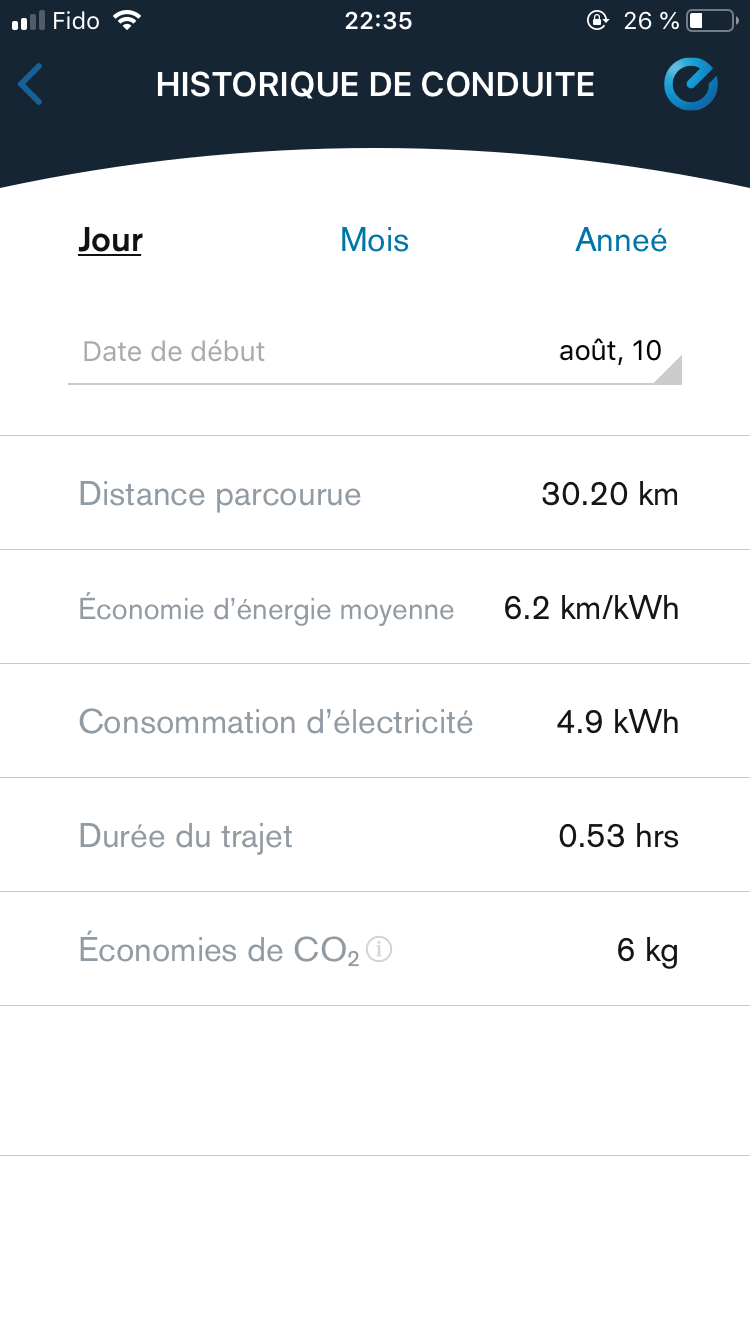Tap the Date de début field
This screenshot has width=750, height=1334.
coord(174,352)
